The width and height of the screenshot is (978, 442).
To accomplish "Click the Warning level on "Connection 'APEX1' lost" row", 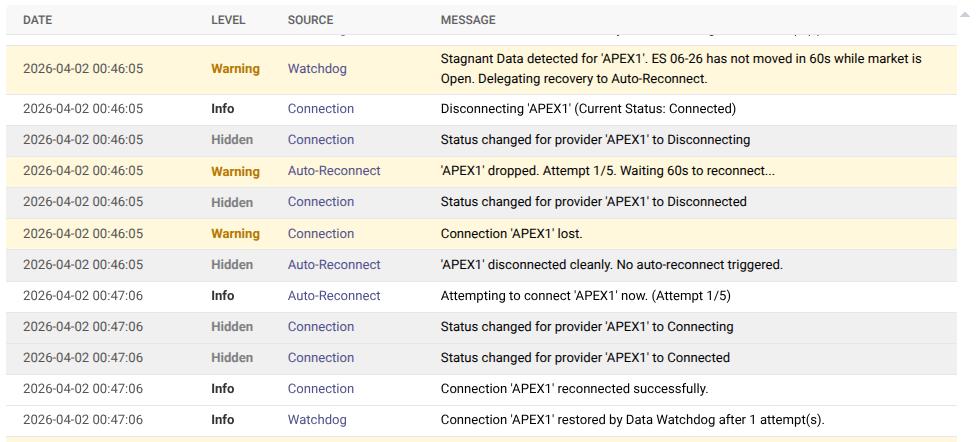I will (x=235, y=234).
